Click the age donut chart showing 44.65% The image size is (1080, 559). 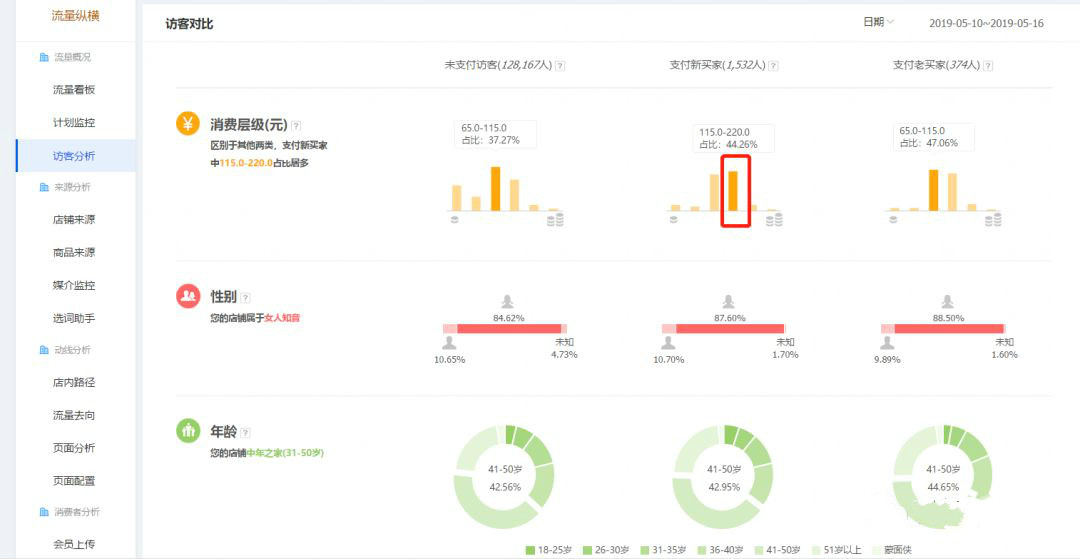tap(942, 476)
